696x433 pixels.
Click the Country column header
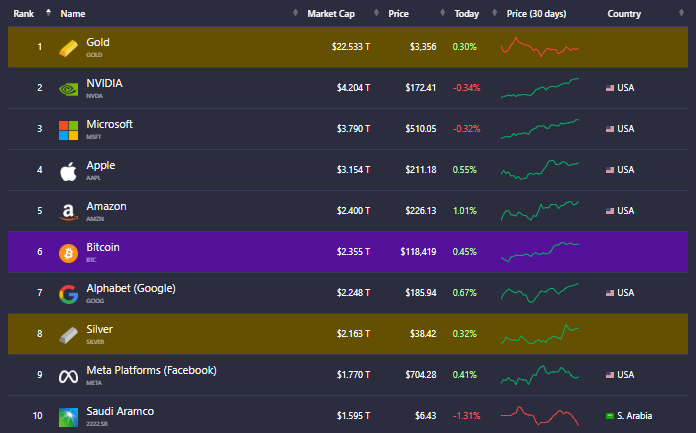[x=624, y=14]
